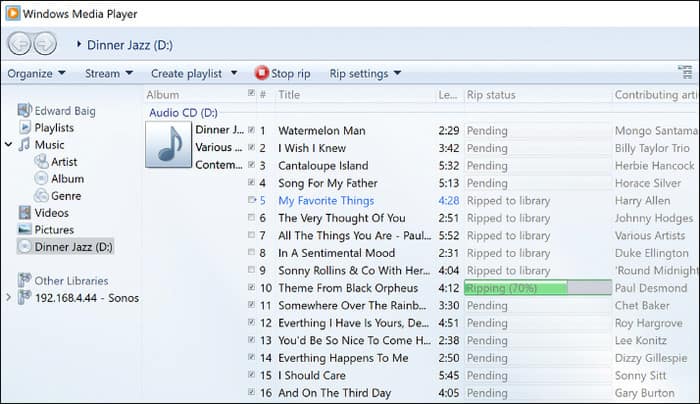
Task: Click the Artist icon in sidebar
Action: click(41, 161)
